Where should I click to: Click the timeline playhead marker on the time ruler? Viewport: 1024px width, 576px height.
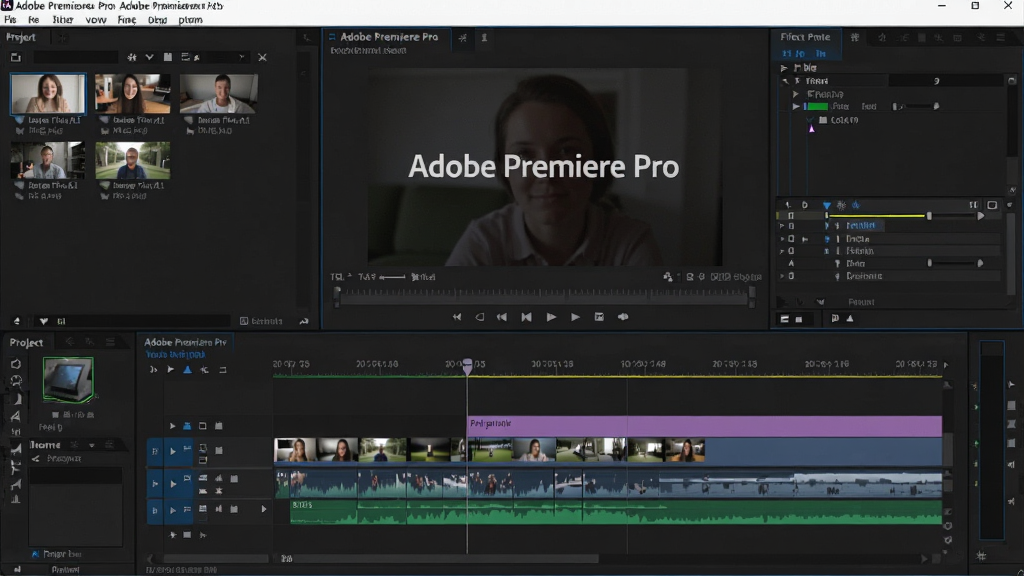(x=468, y=366)
